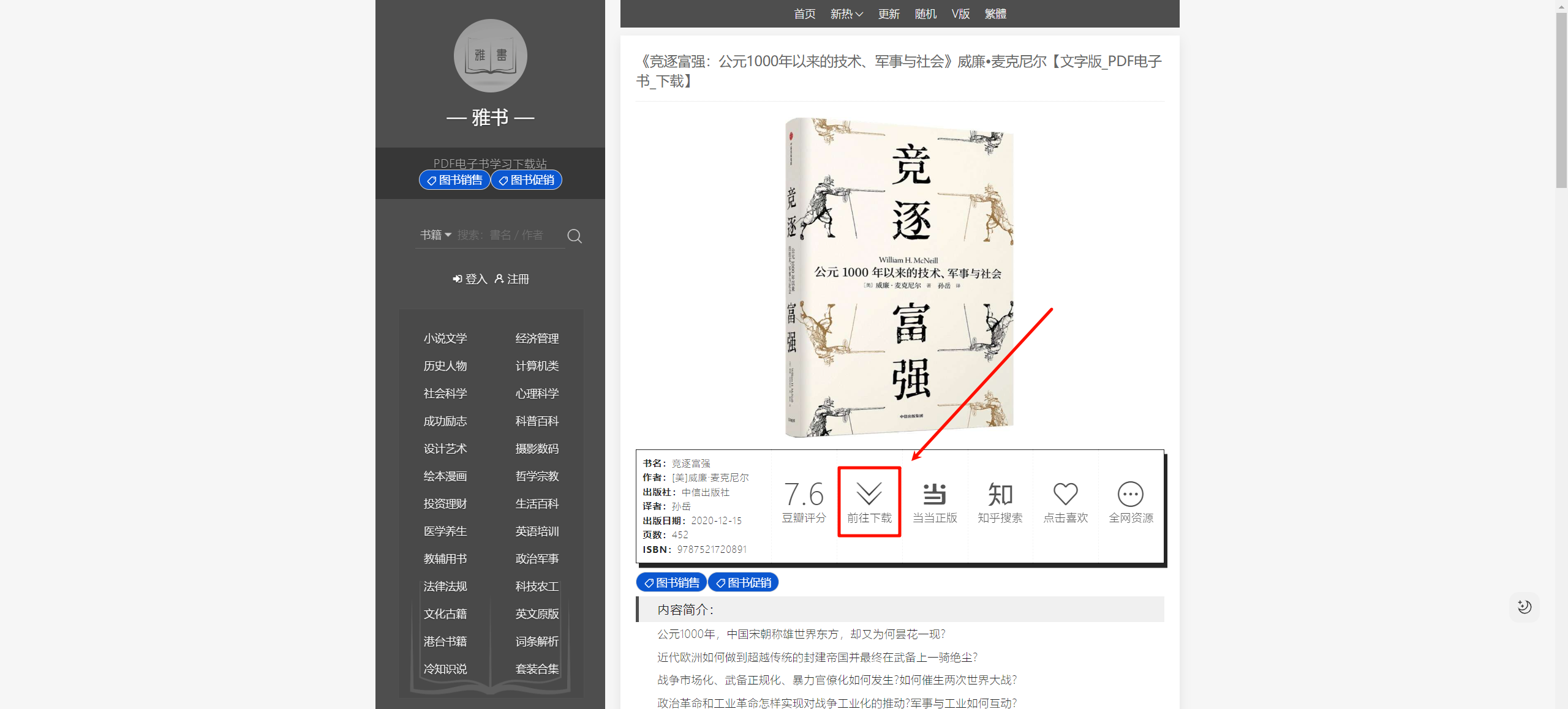Image resolution: width=1568 pixels, height=709 pixels.
Task: Click the 图书促销 tag below book info
Action: pos(743,583)
